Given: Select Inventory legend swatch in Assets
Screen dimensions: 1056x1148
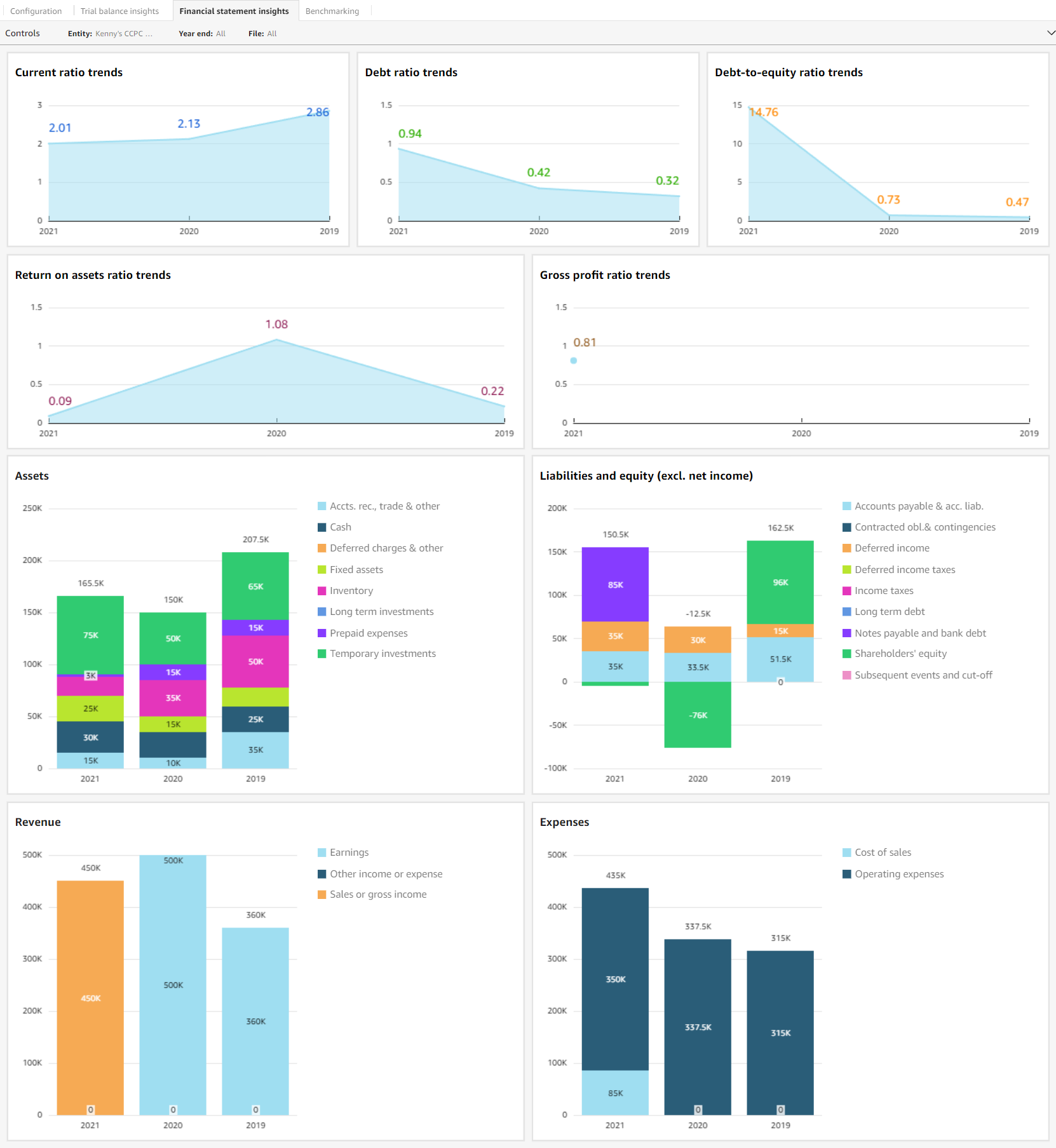Looking at the screenshot, I should [322, 591].
